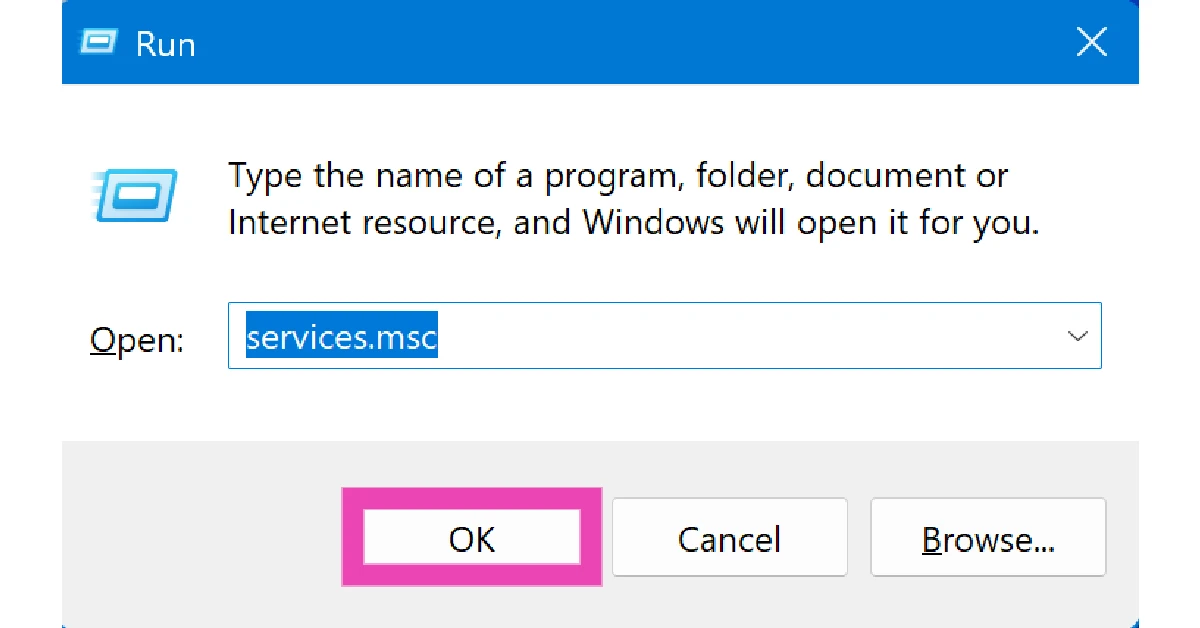
Task: Select the Run dialog title text
Action: pos(166,42)
